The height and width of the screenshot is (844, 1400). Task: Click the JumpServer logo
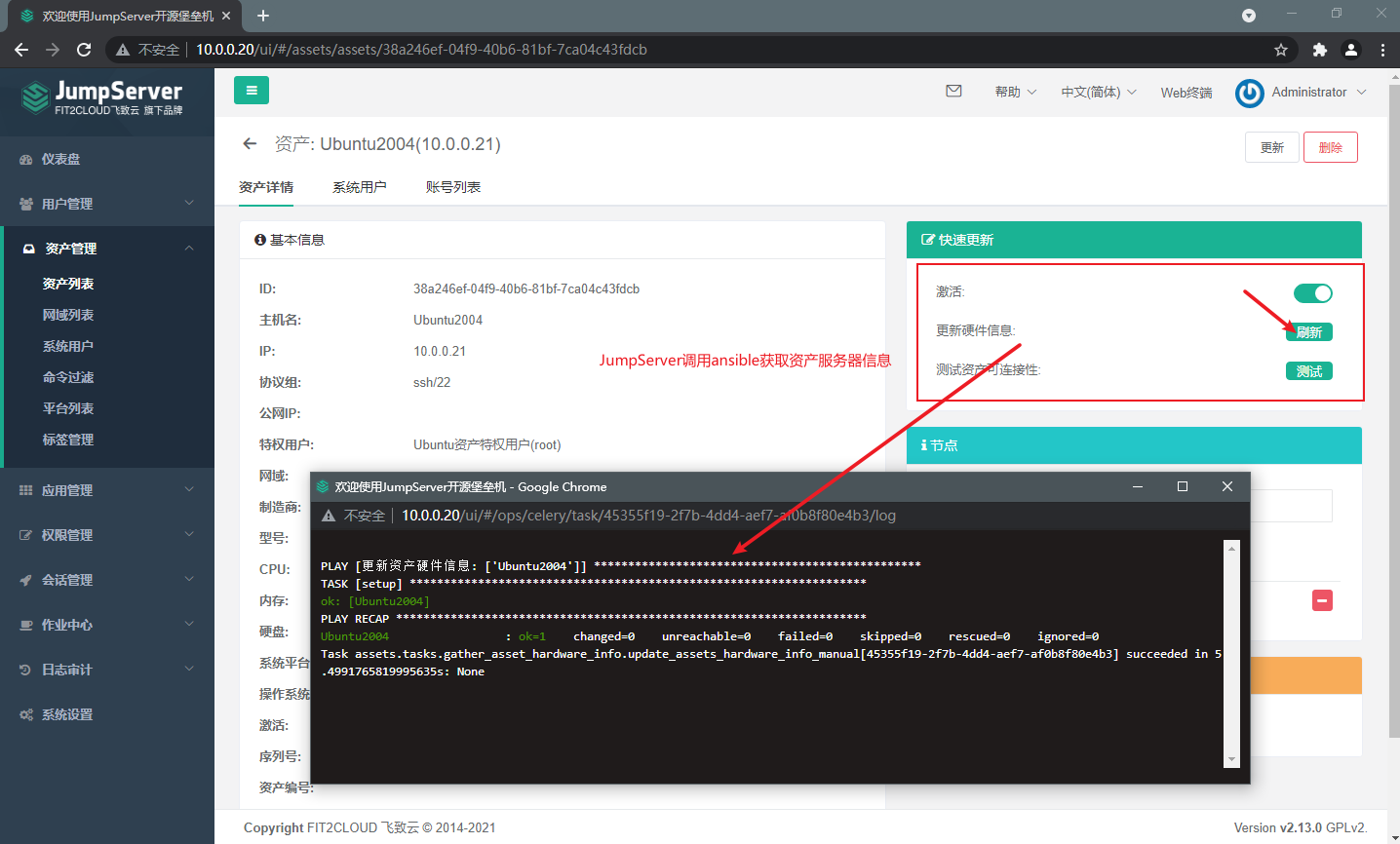[102, 97]
